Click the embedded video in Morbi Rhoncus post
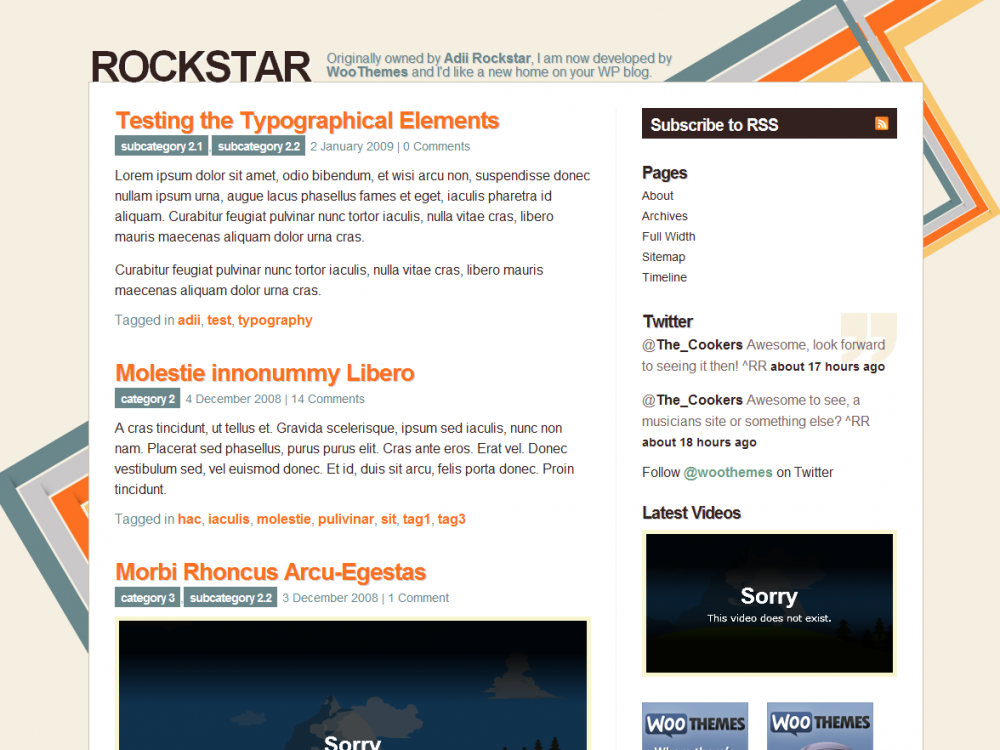Viewport: 1000px width, 750px height. pyautogui.click(x=353, y=684)
